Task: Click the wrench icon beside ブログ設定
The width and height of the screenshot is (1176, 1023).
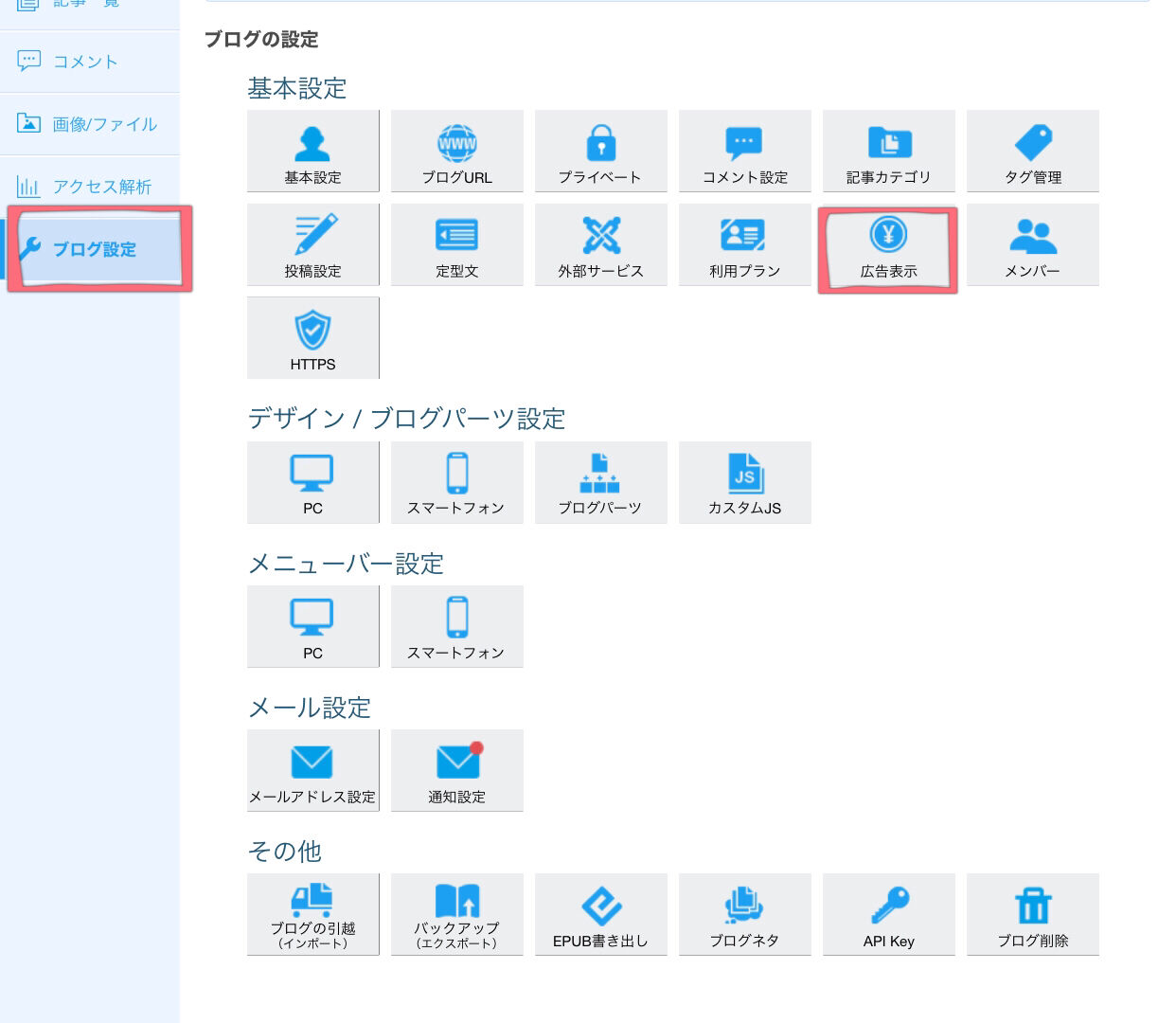Action: 29,249
